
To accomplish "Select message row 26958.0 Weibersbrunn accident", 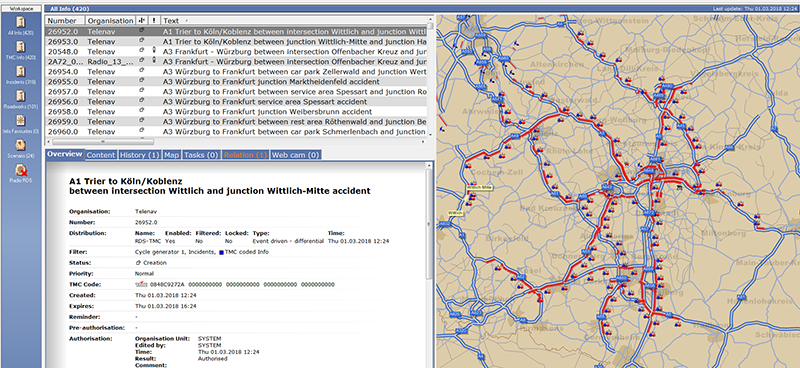I will tap(236, 112).
